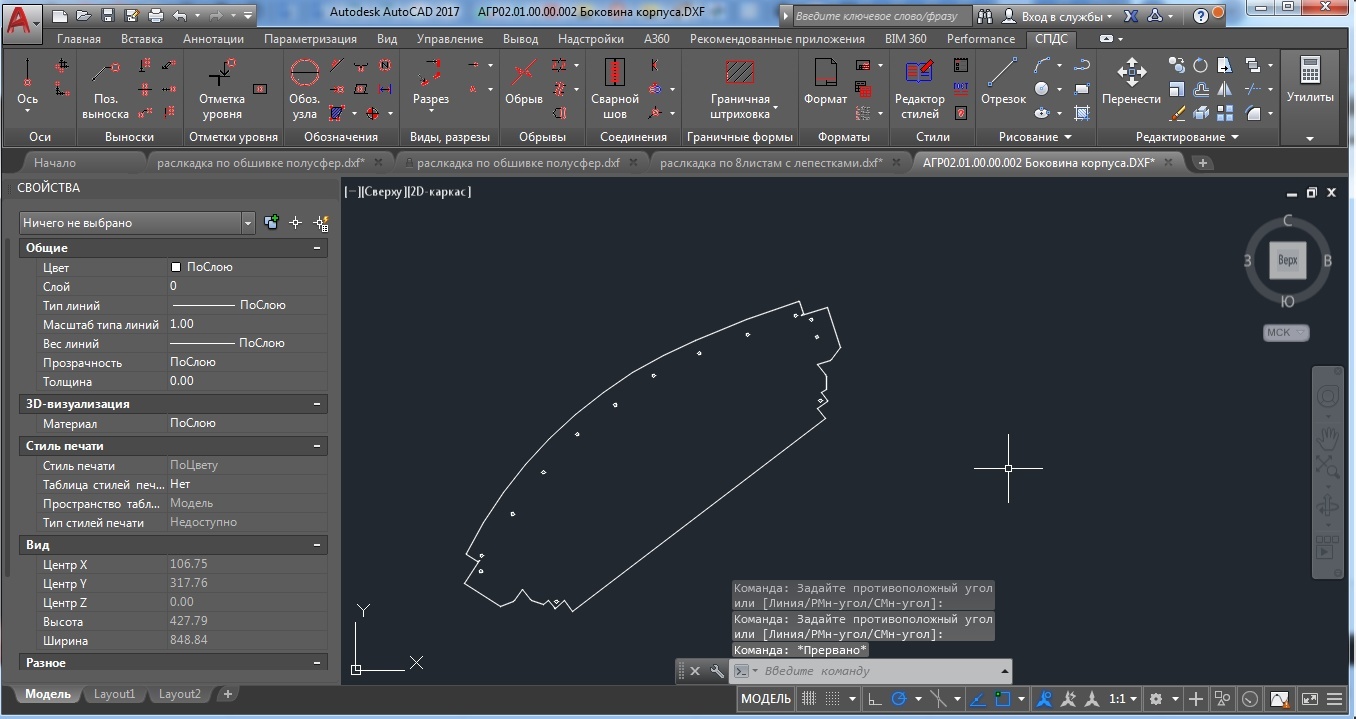The width and height of the screenshot is (1356, 719).
Task: Select the Отметка уровня tool
Action: [x=221, y=88]
